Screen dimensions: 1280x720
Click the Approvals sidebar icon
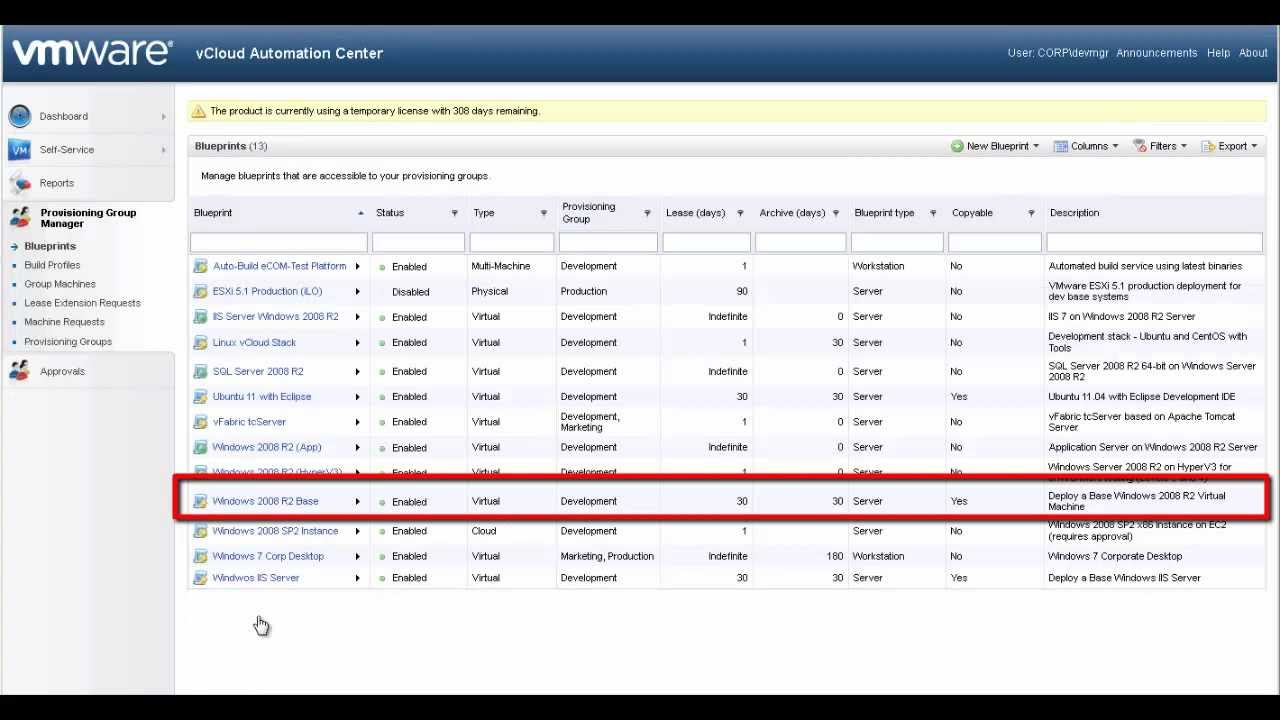coord(19,371)
